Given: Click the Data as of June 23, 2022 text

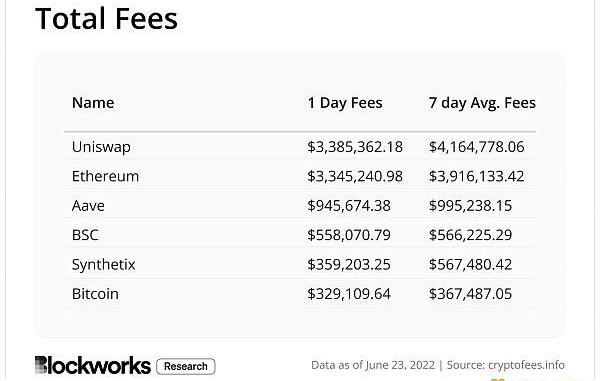Looking at the screenshot, I should tap(373, 365).
